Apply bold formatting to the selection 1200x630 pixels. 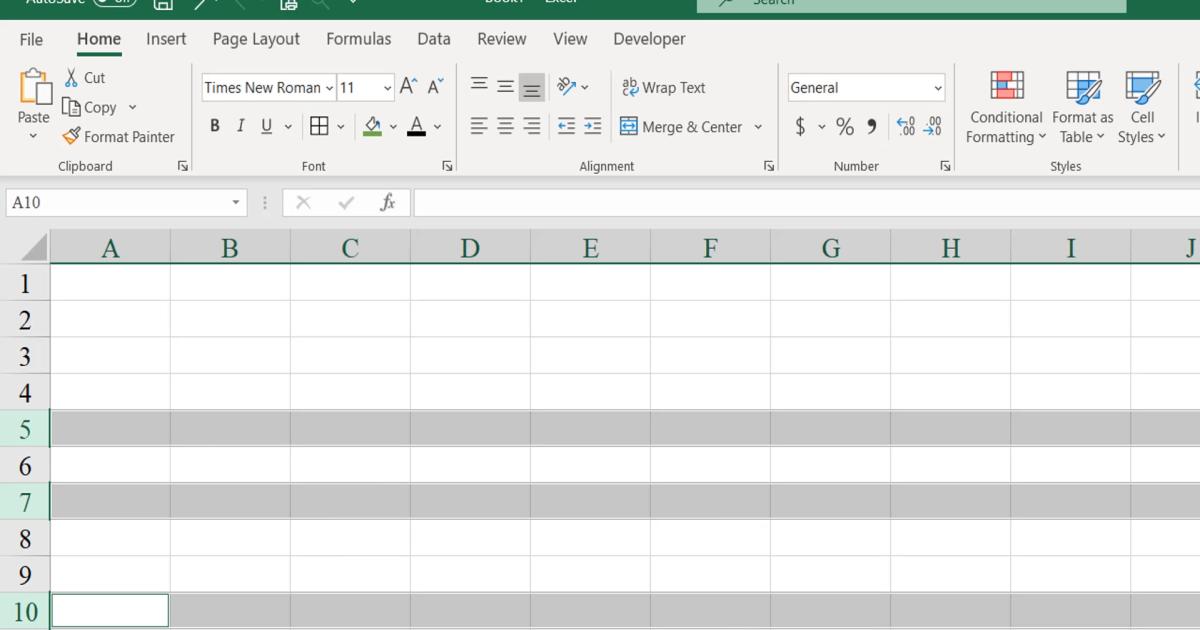click(214, 125)
